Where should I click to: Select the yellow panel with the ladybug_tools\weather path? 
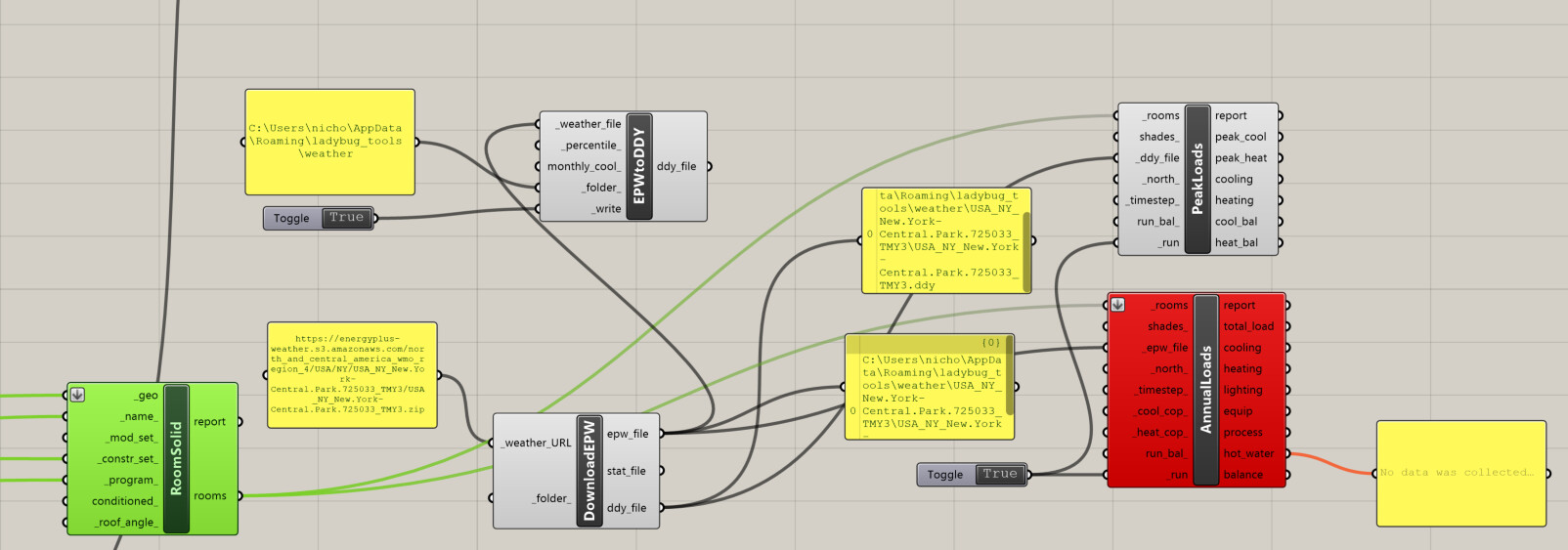(x=329, y=142)
